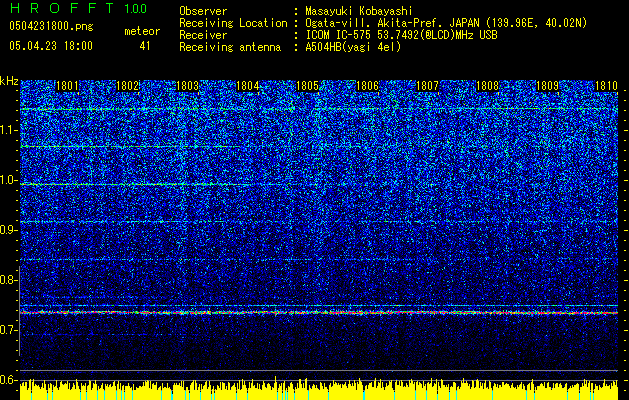629x400 pixels.
Task: Click the kHz axis unit label
Action: tap(9, 81)
